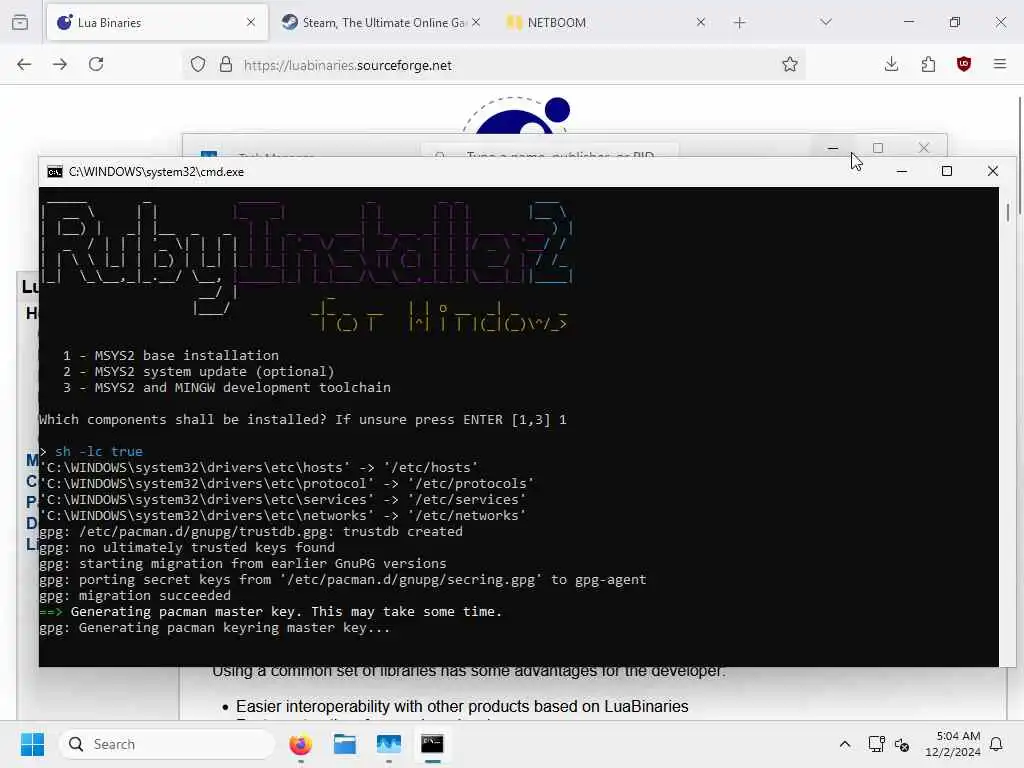Open the notifications bell icon
Viewport: 1024px width, 768px height.
coord(997,744)
